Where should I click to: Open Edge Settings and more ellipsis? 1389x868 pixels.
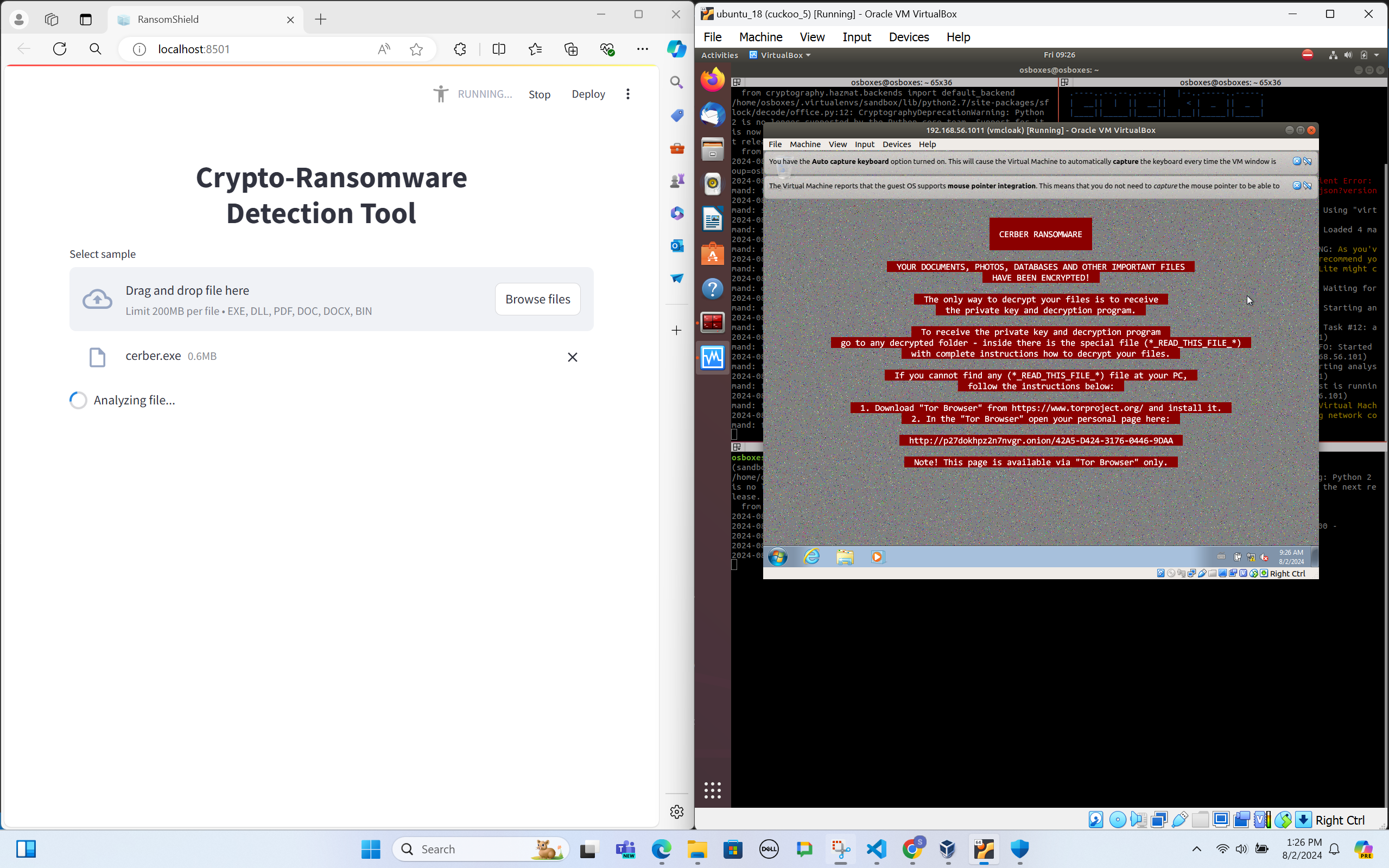coord(642,49)
